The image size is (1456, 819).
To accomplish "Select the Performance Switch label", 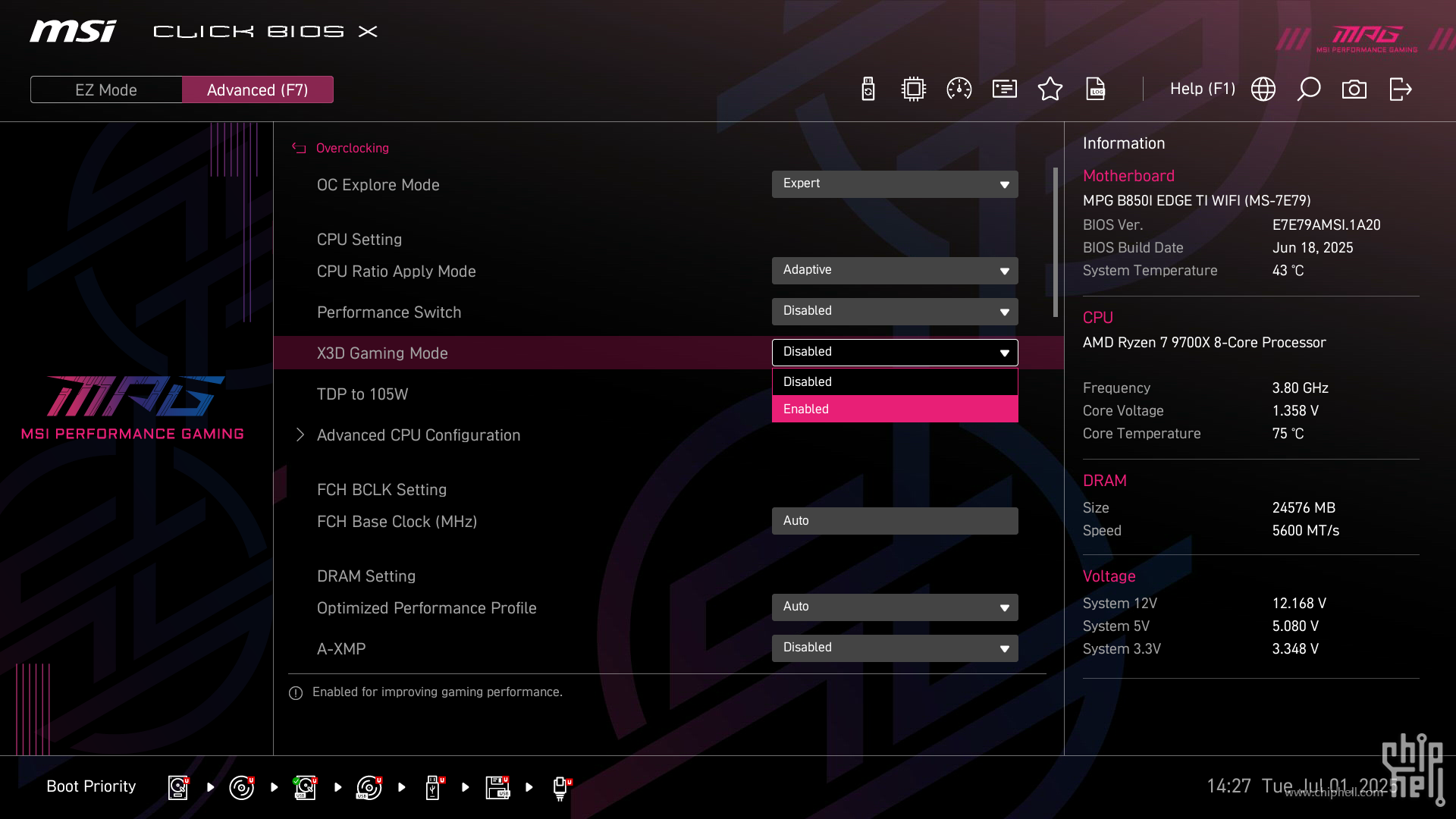I will (389, 312).
